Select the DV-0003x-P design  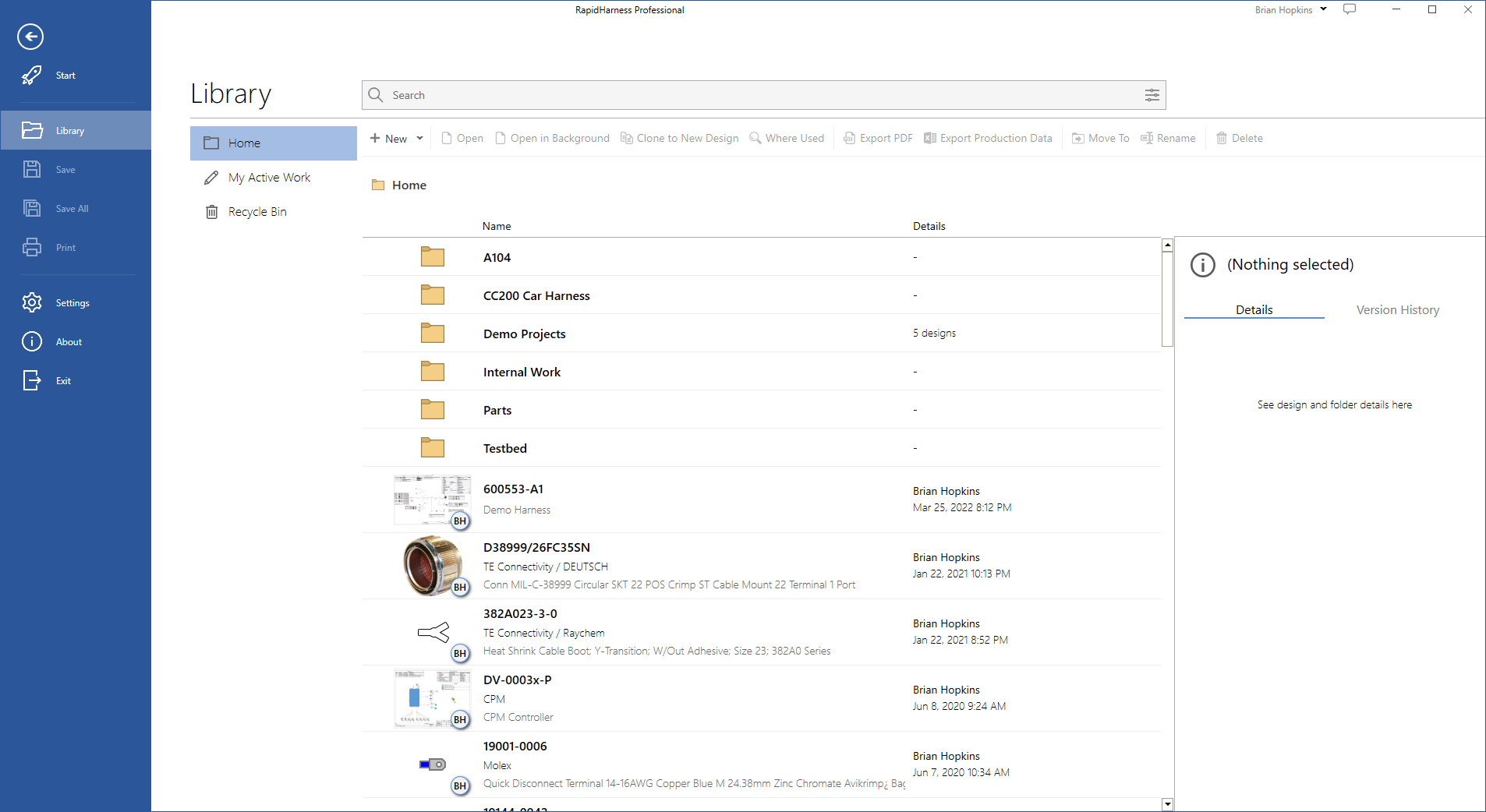pos(761,698)
